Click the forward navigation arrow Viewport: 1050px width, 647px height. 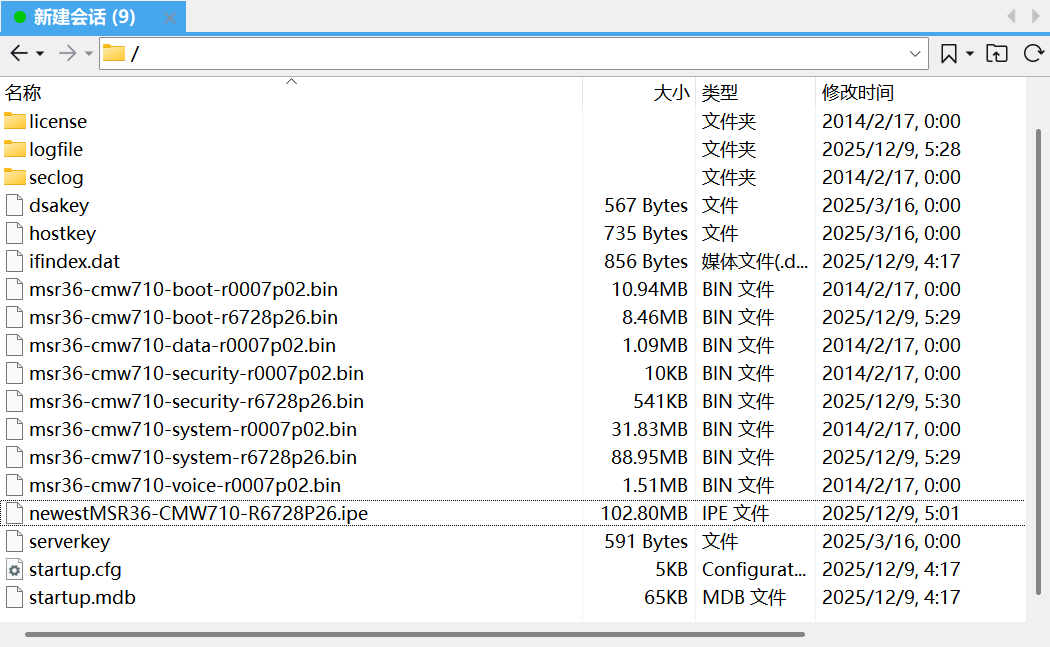(x=67, y=53)
